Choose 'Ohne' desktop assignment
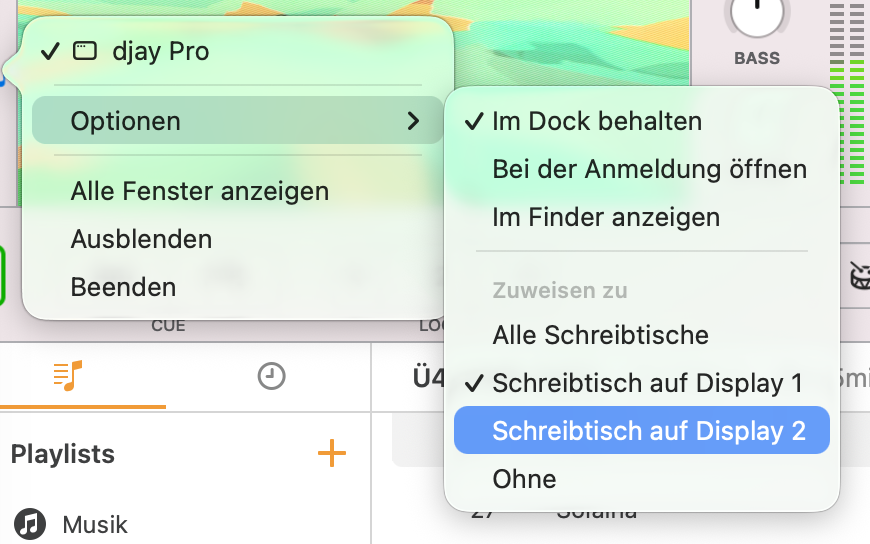The image size is (870, 544). pyautogui.click(x=524, y=479)
